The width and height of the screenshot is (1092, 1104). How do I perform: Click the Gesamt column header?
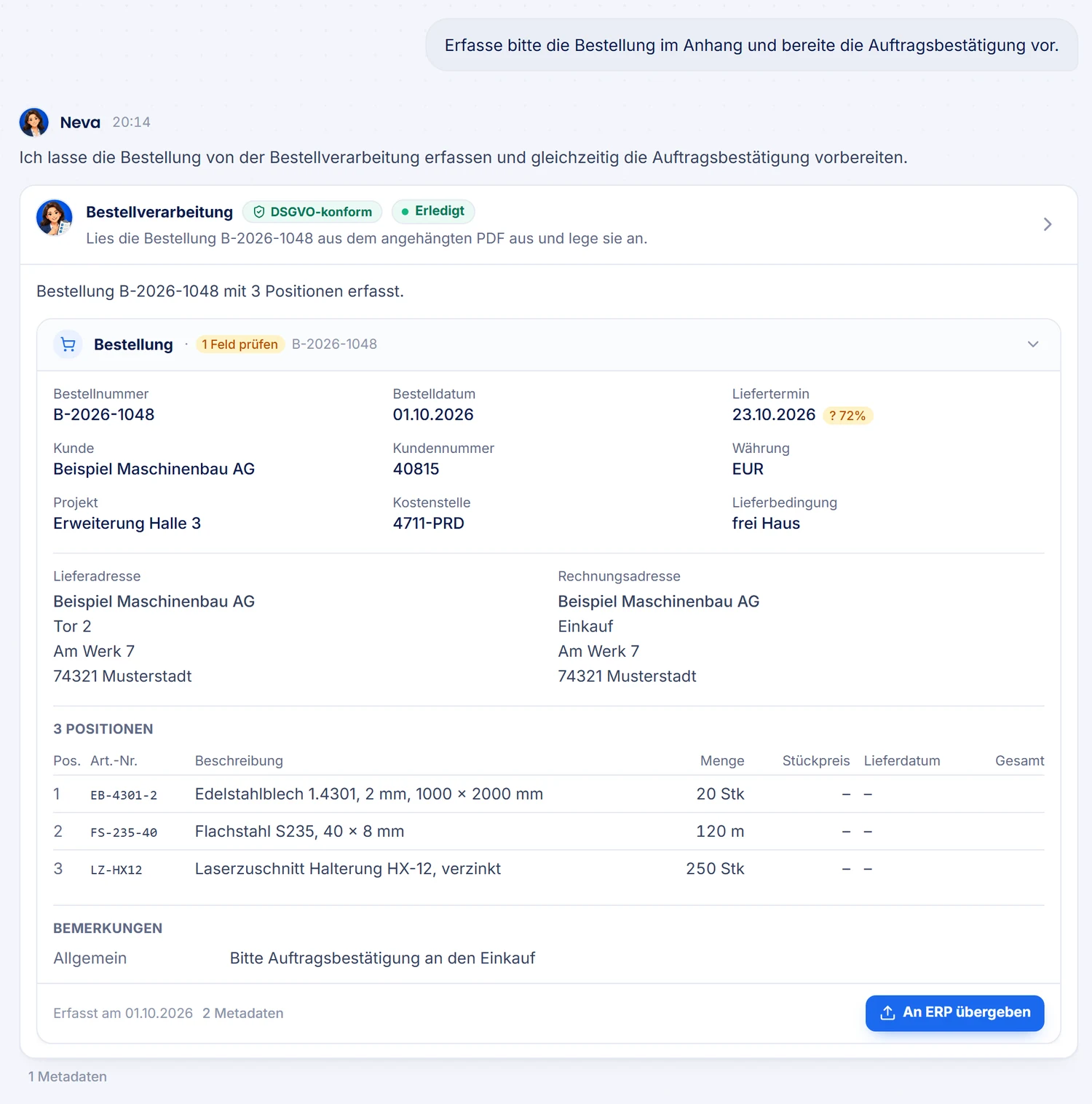coord(1019,761)
